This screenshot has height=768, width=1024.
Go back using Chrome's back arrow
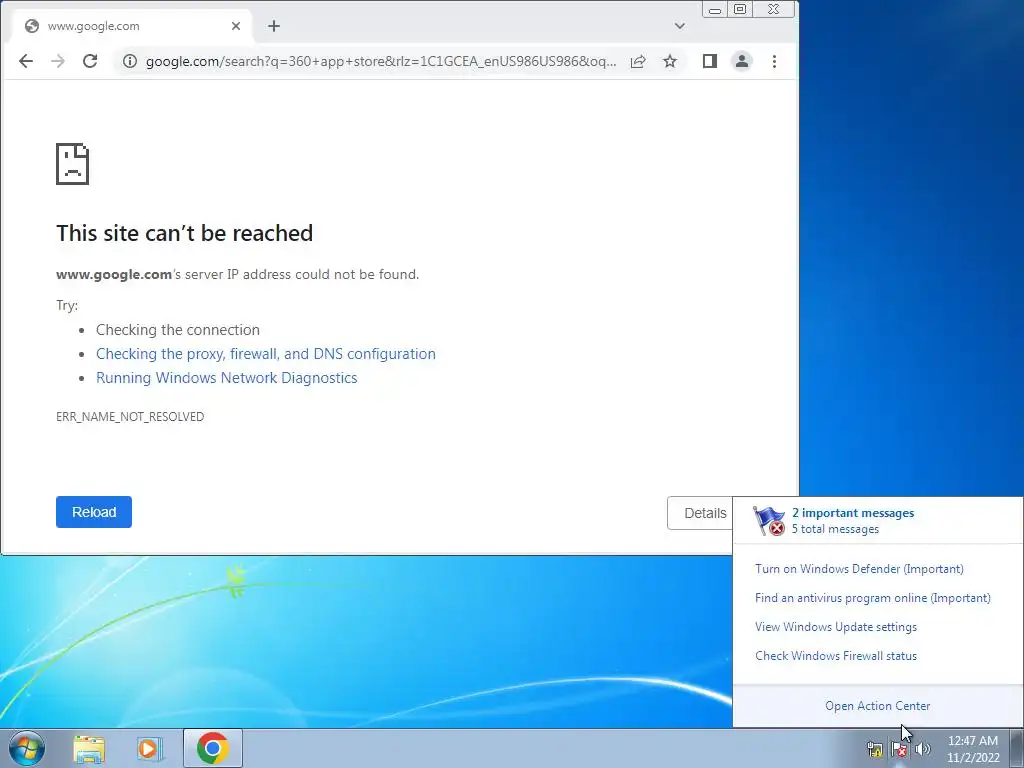(26, 61)
